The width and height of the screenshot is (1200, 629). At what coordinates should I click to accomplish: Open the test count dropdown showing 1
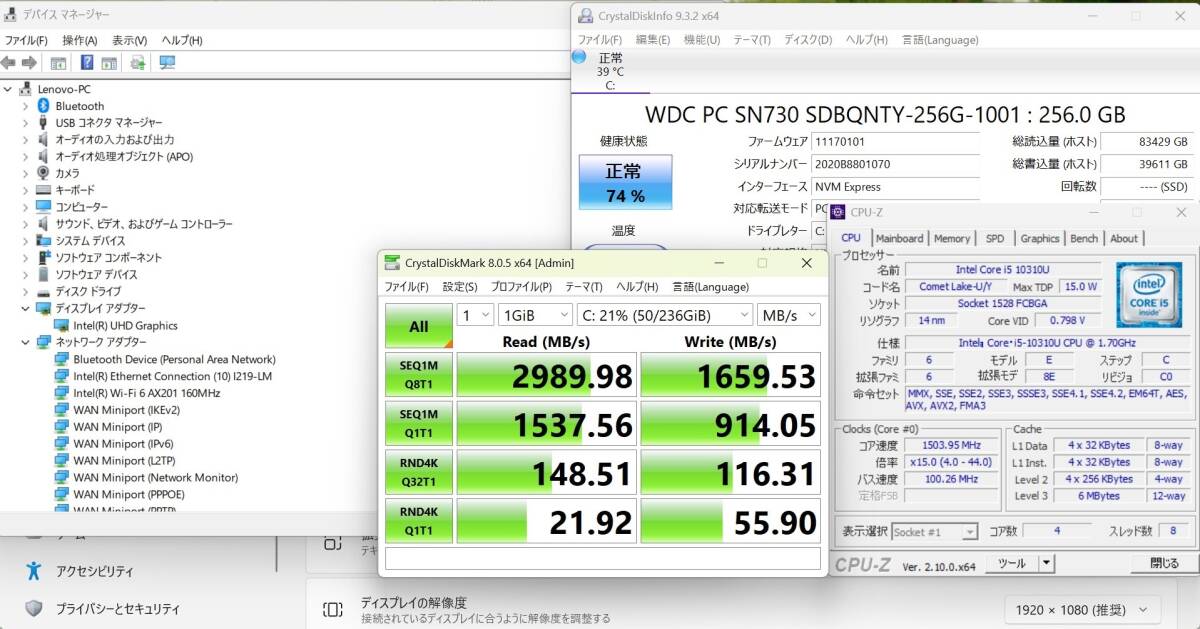[475, 315]
